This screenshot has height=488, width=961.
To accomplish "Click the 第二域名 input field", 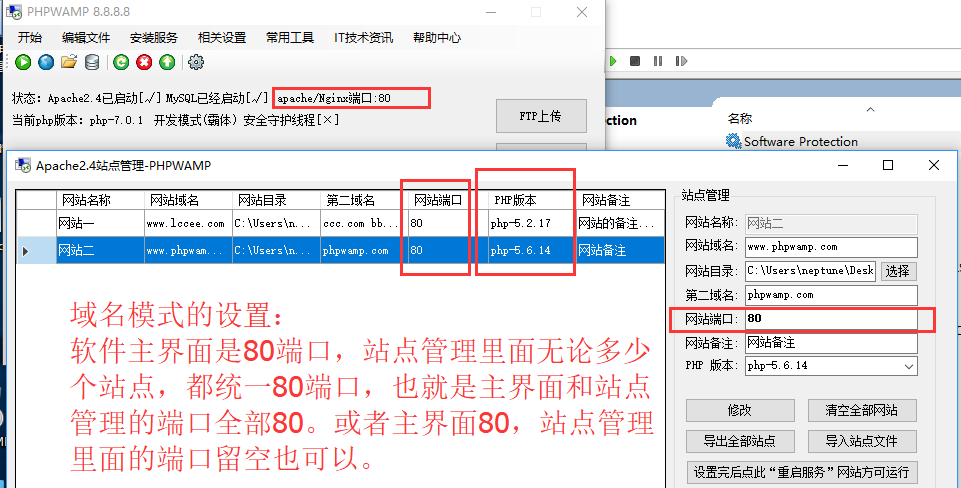I will [x=831, y=295].
